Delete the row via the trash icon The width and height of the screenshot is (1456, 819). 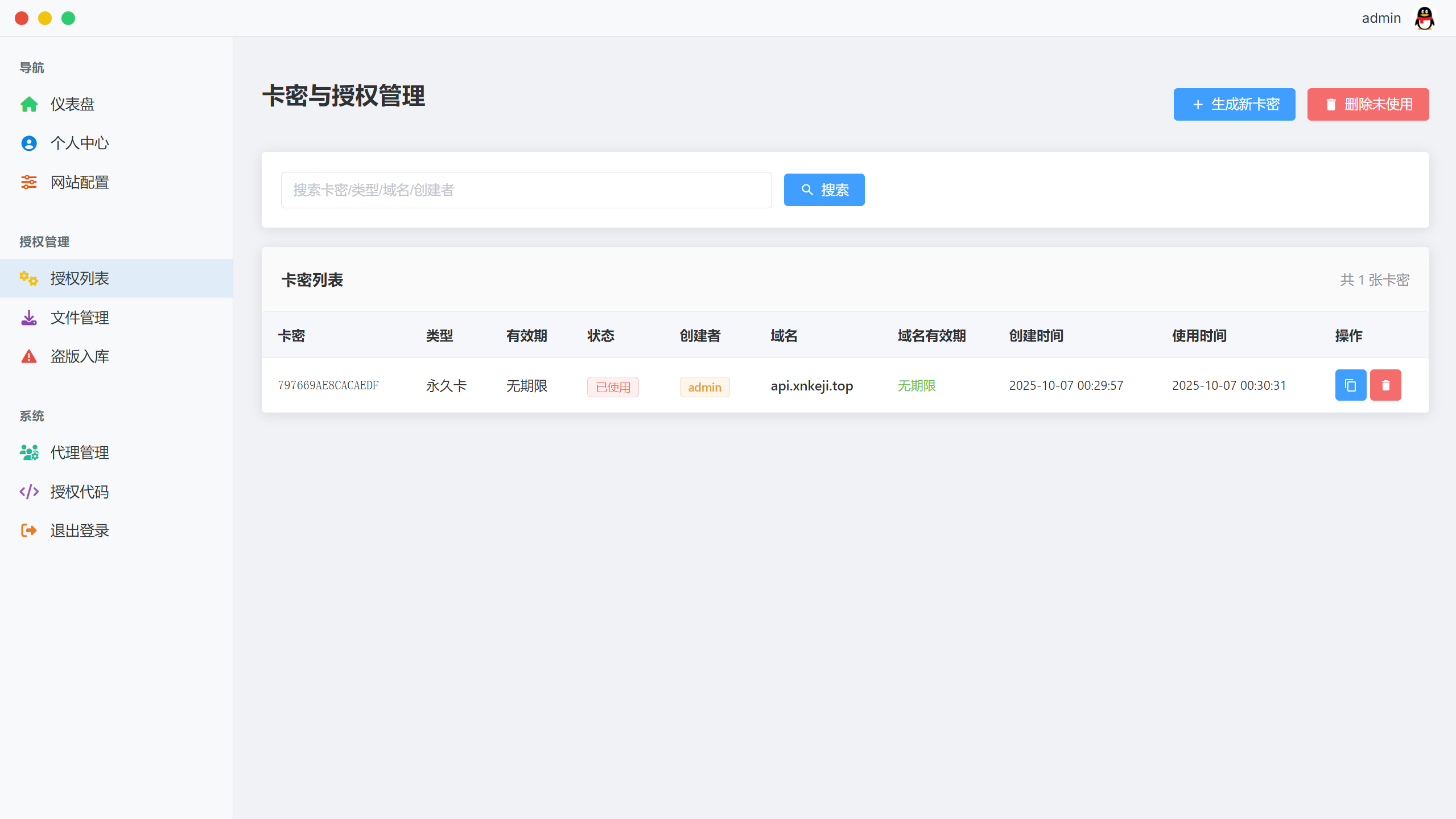click(1385, 385)
